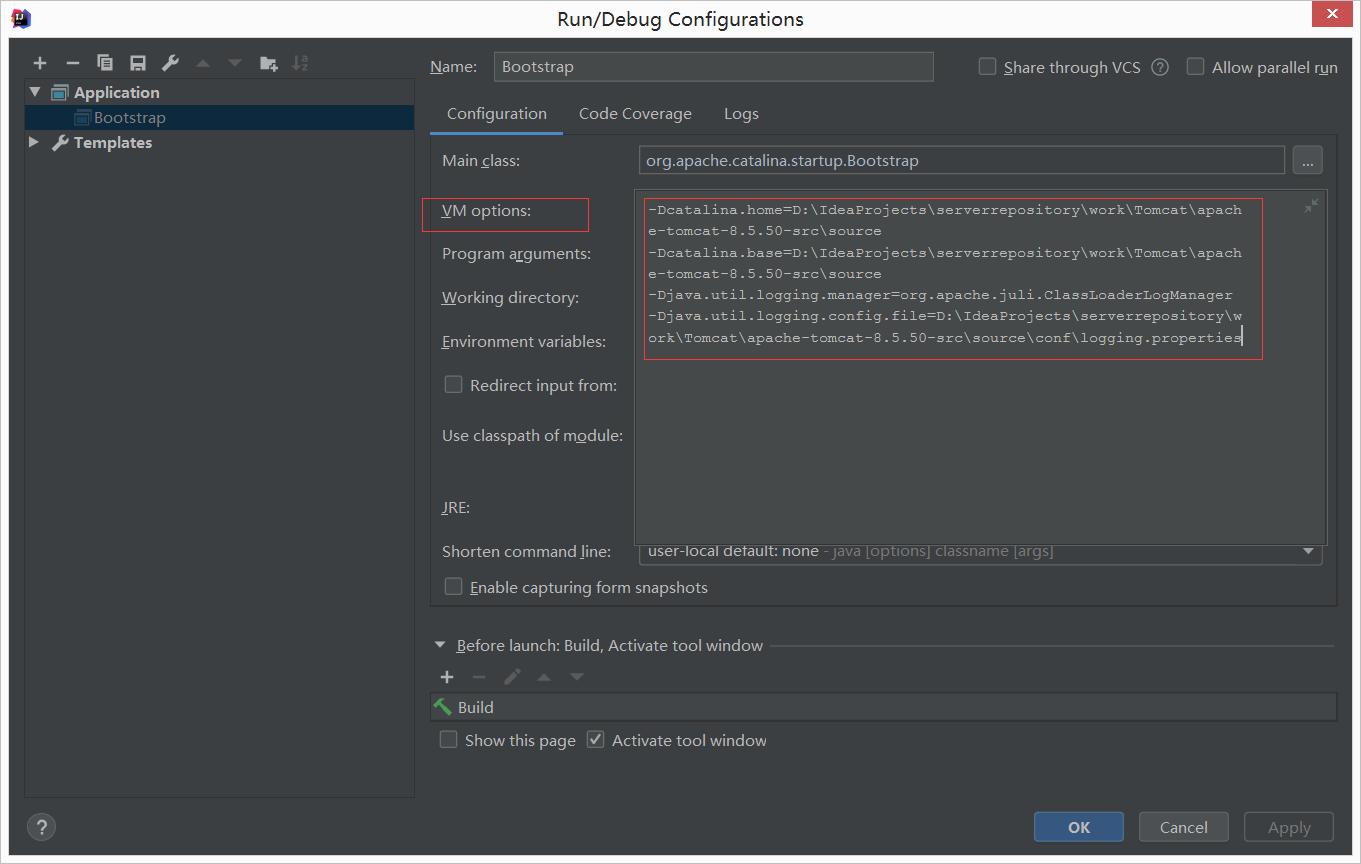The width and height of the screenshot is (1361, 864).
Task: Toggle Share through VCS checkbox
Action: (987, 67)
